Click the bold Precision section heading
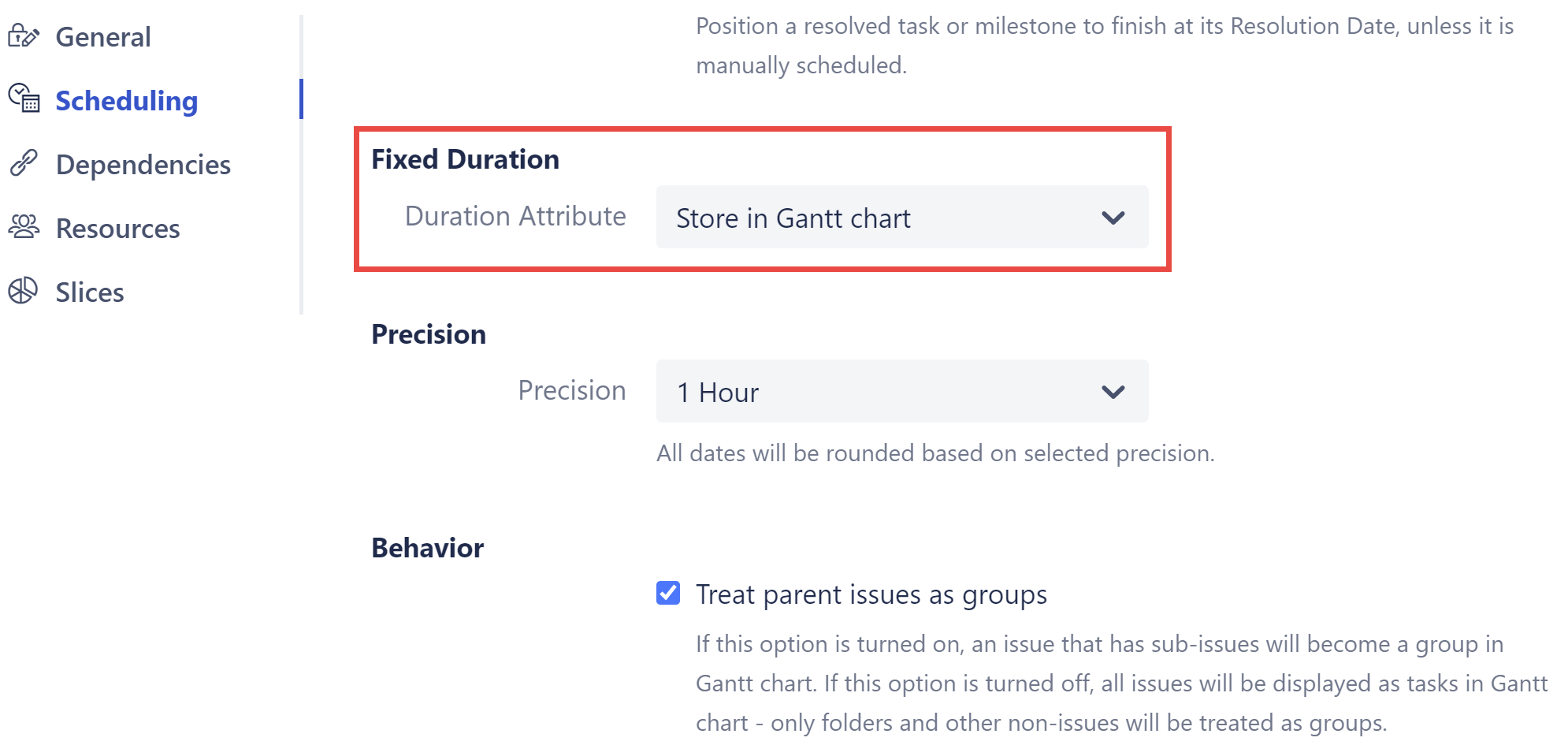 tap(429, 334)
